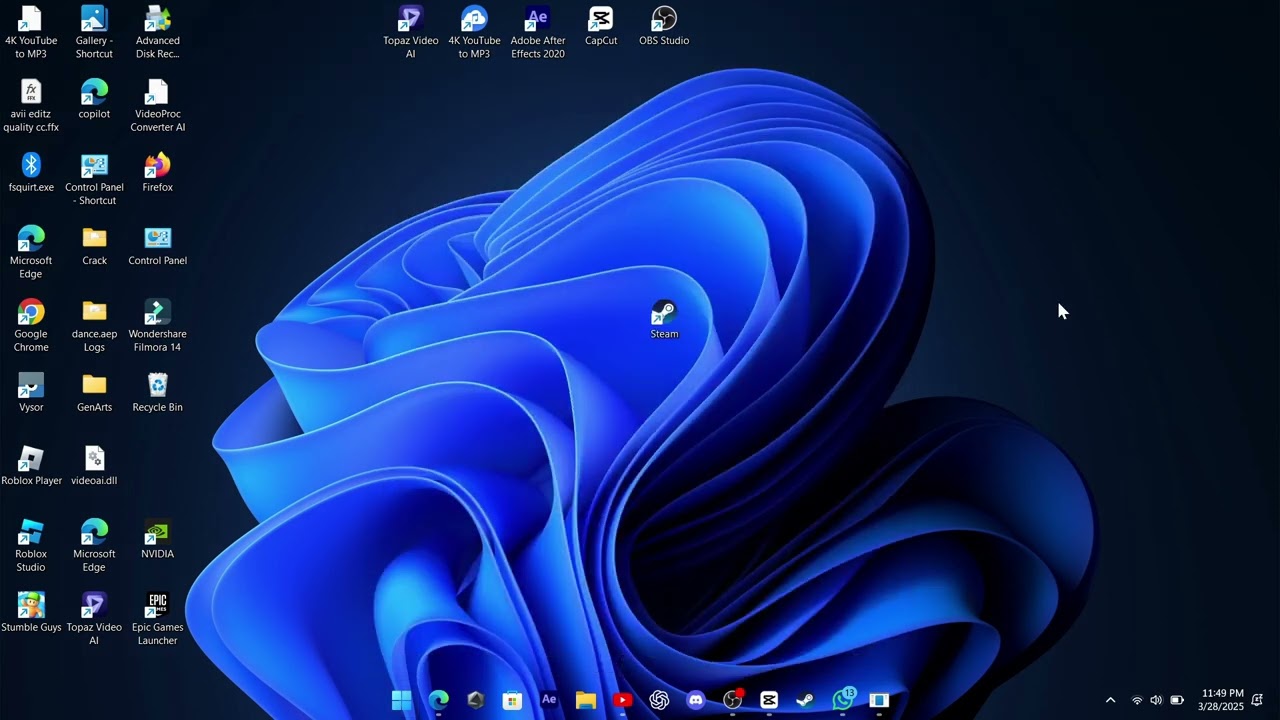Open Control Panel - Shortcut icon
Image resolution: width=1280 pixels, height=720 pixels.
(x=94, y=179)
